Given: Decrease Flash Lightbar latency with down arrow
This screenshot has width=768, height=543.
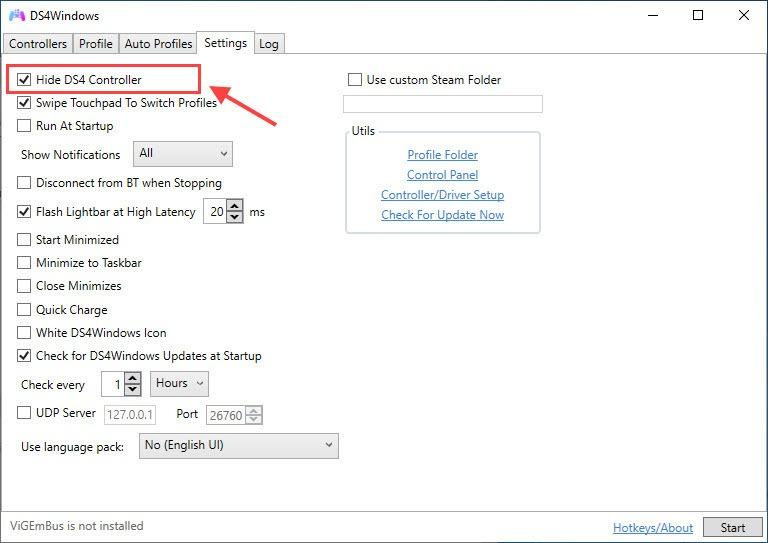Looking at the screenshot, I should pyautogui.click(x=235, y=217).
